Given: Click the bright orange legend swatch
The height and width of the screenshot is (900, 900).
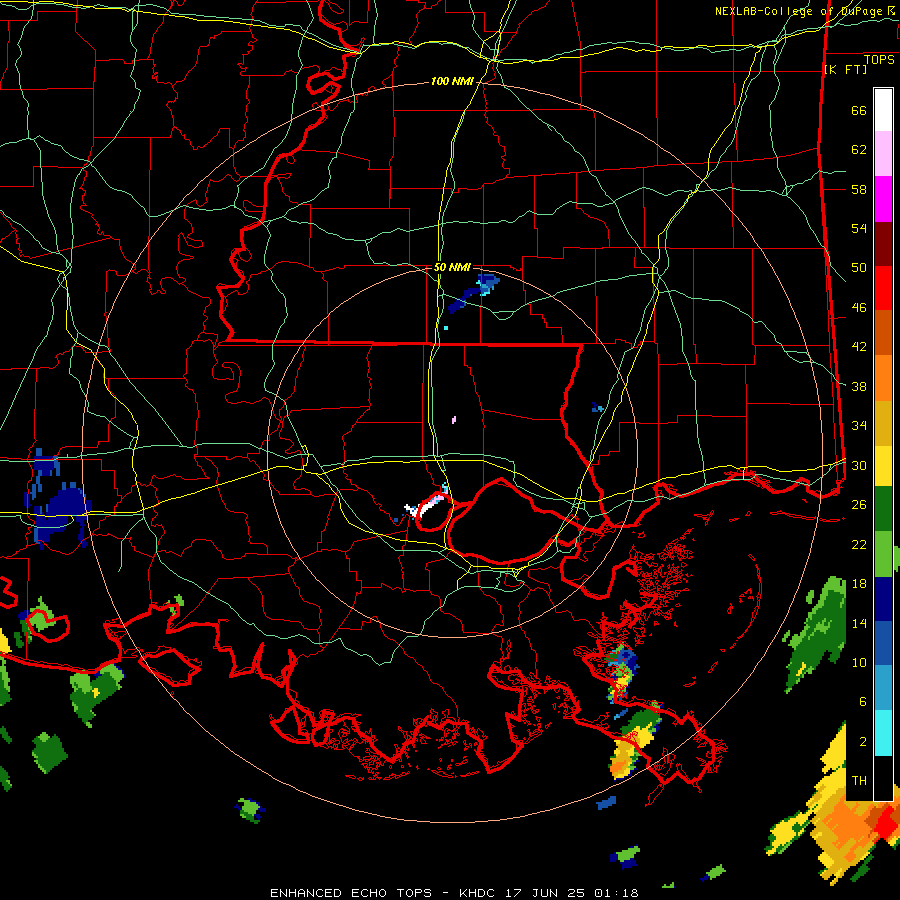Looking at the screenshot, I should point(883,378).
